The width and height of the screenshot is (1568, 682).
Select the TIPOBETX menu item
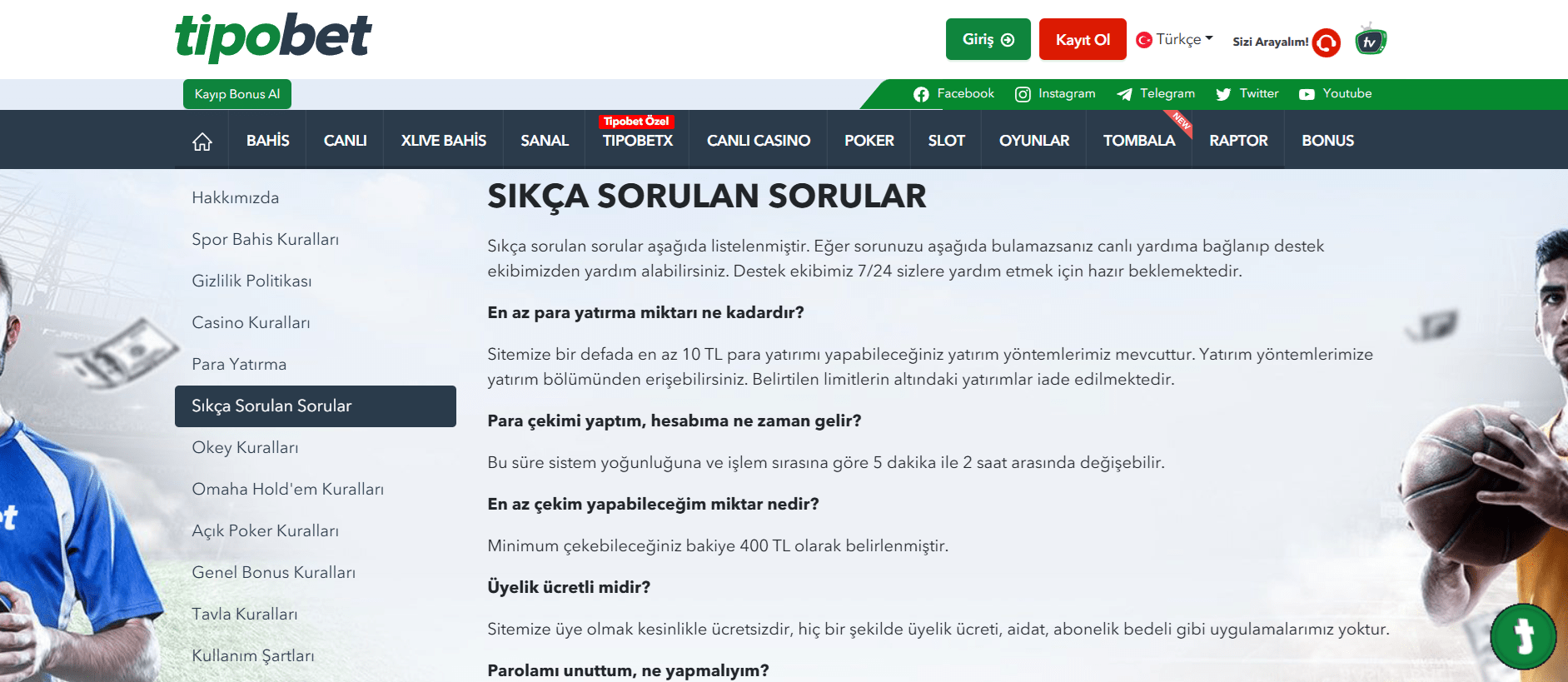[637, 141]
